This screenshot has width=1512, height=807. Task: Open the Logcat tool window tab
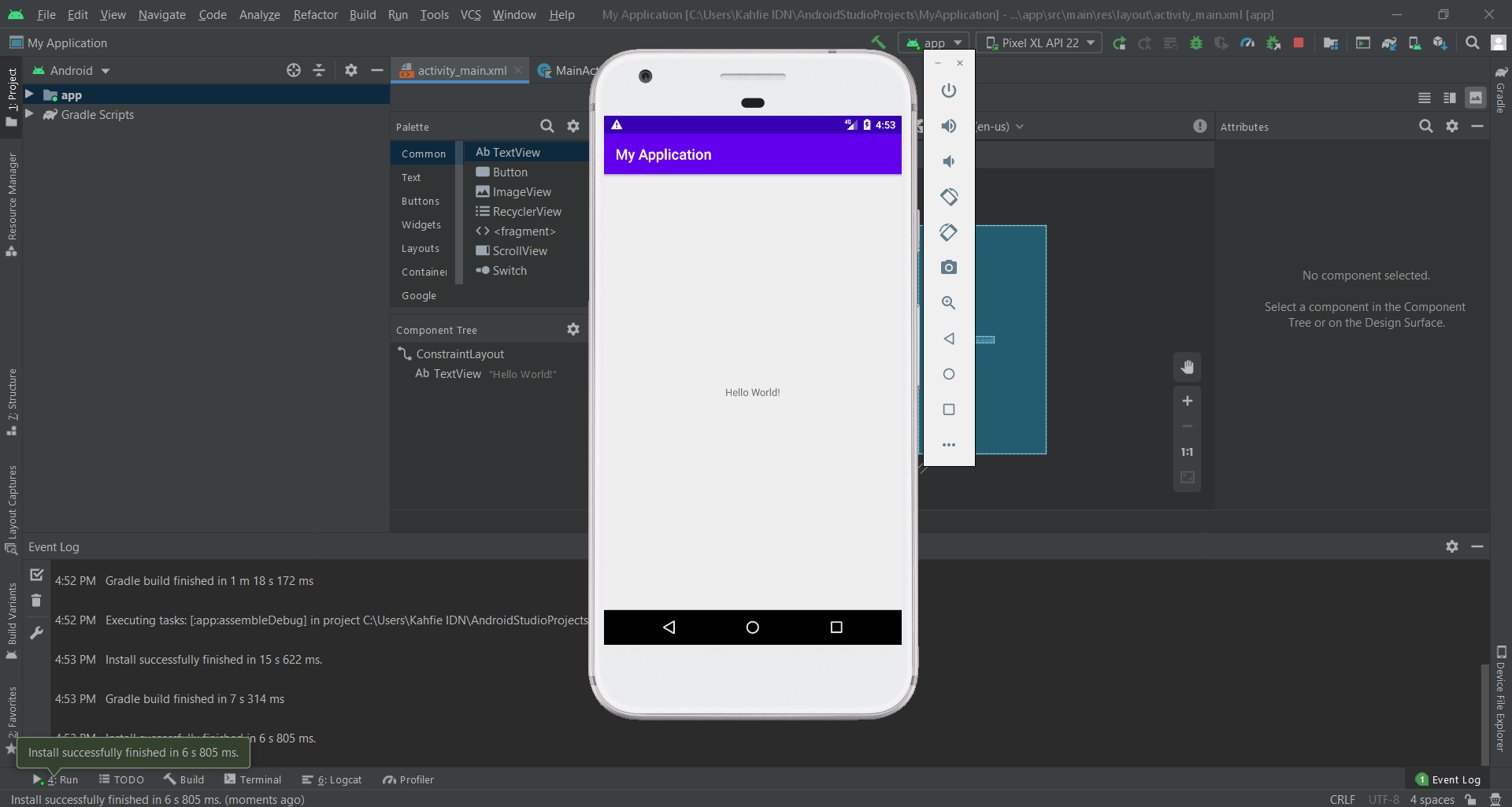[332, 779]
